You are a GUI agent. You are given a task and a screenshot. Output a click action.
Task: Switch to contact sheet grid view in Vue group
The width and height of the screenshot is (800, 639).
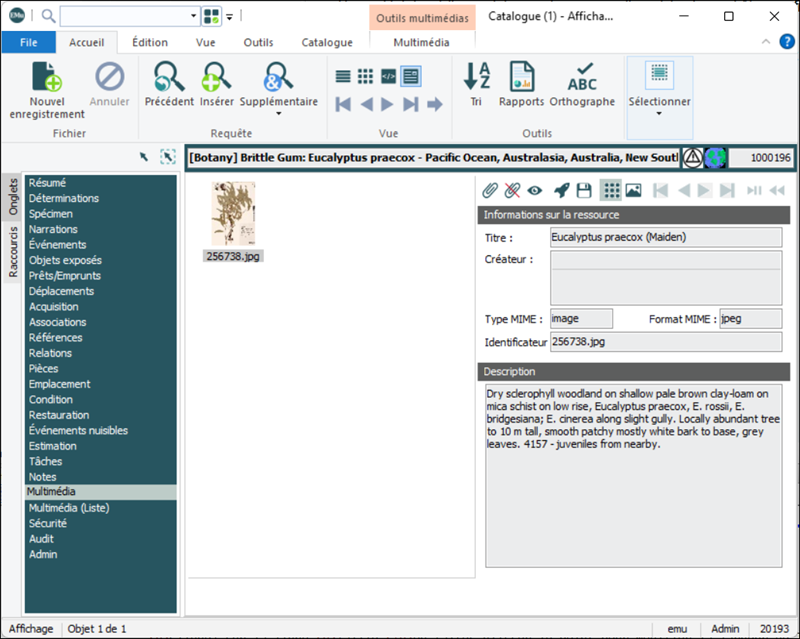[x=365, y=77]
